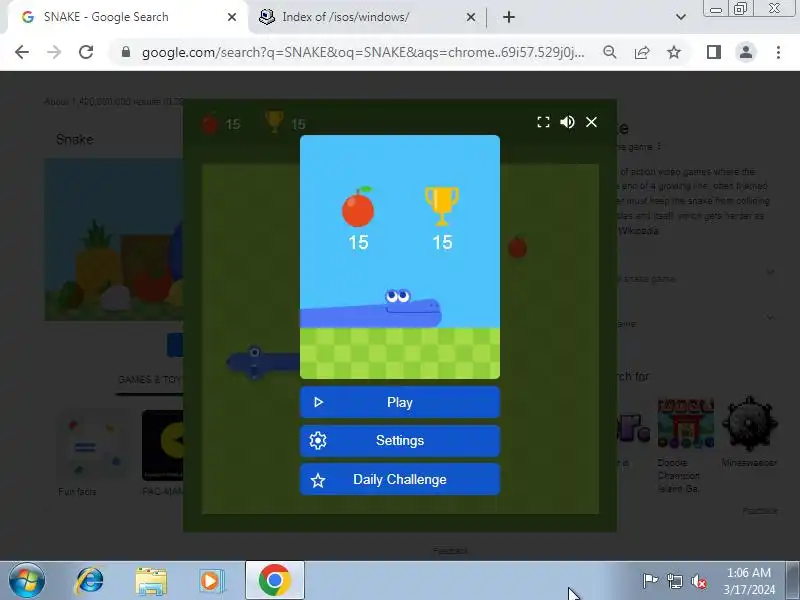Image resolution: width=800 pixels, height=600 pixels.
Task: Close the Index of /isos/windows/ tab
Action: click(x=471, y=17)
